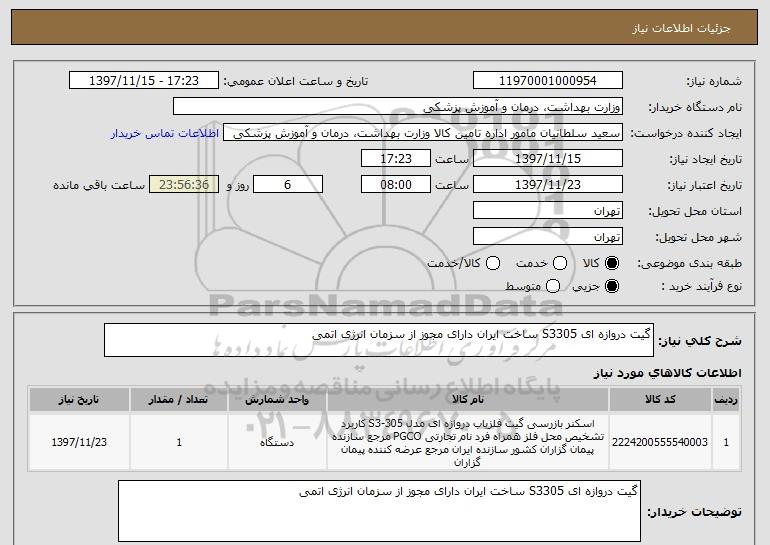Click the validity date field 1397/11/23
The height and width of the screenshot is (545, 770).
coord(548,185)
